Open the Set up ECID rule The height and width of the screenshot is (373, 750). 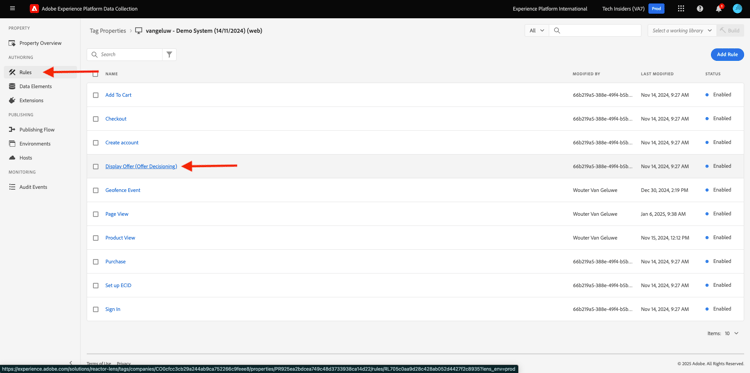(118, 285)
